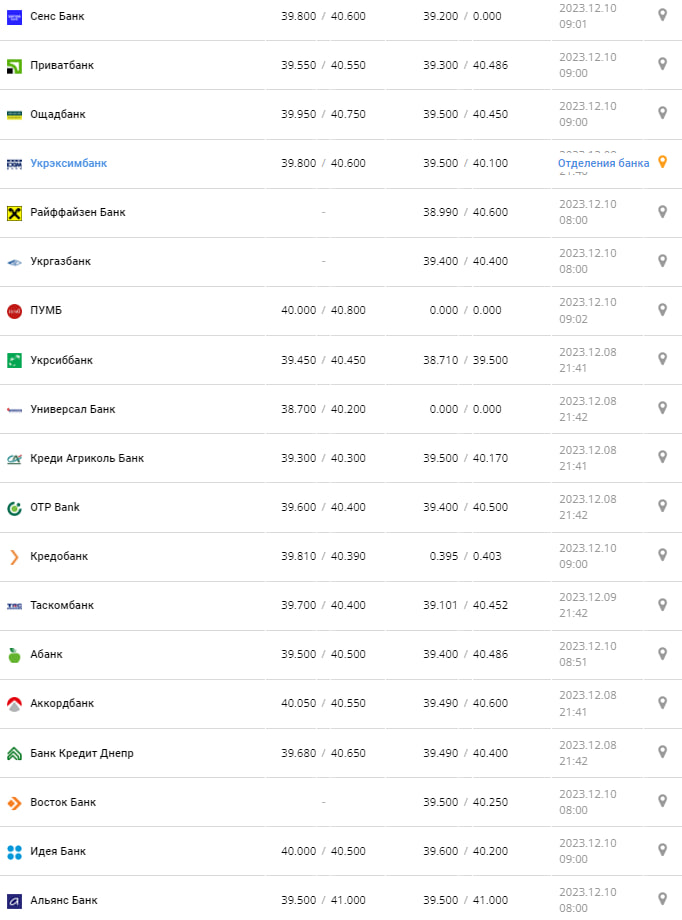Click the Sens Bank logo icon
The width and height of the screenshot is (682, 920).
click(x=14, y=16)
